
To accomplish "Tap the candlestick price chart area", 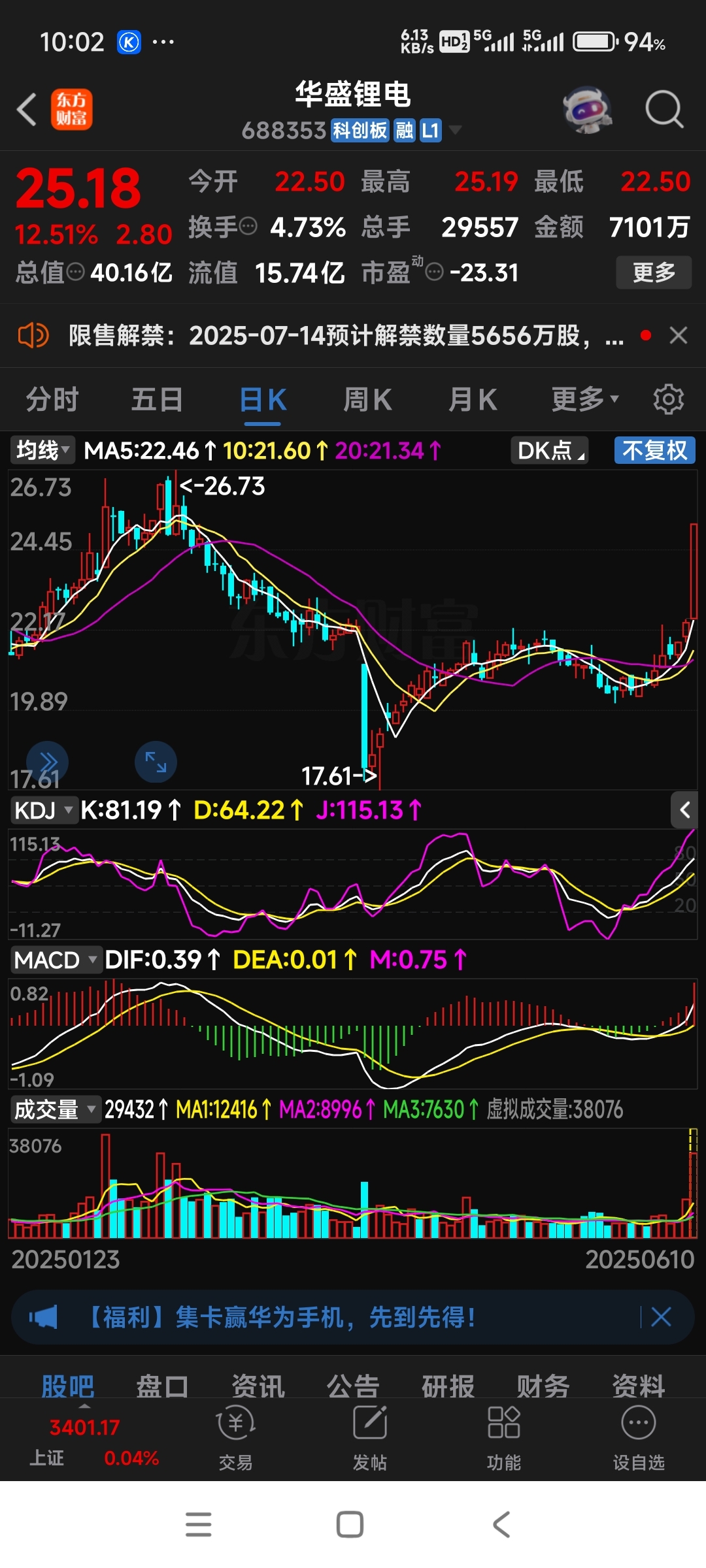I will pyautogui.click(x=353, y=630).
